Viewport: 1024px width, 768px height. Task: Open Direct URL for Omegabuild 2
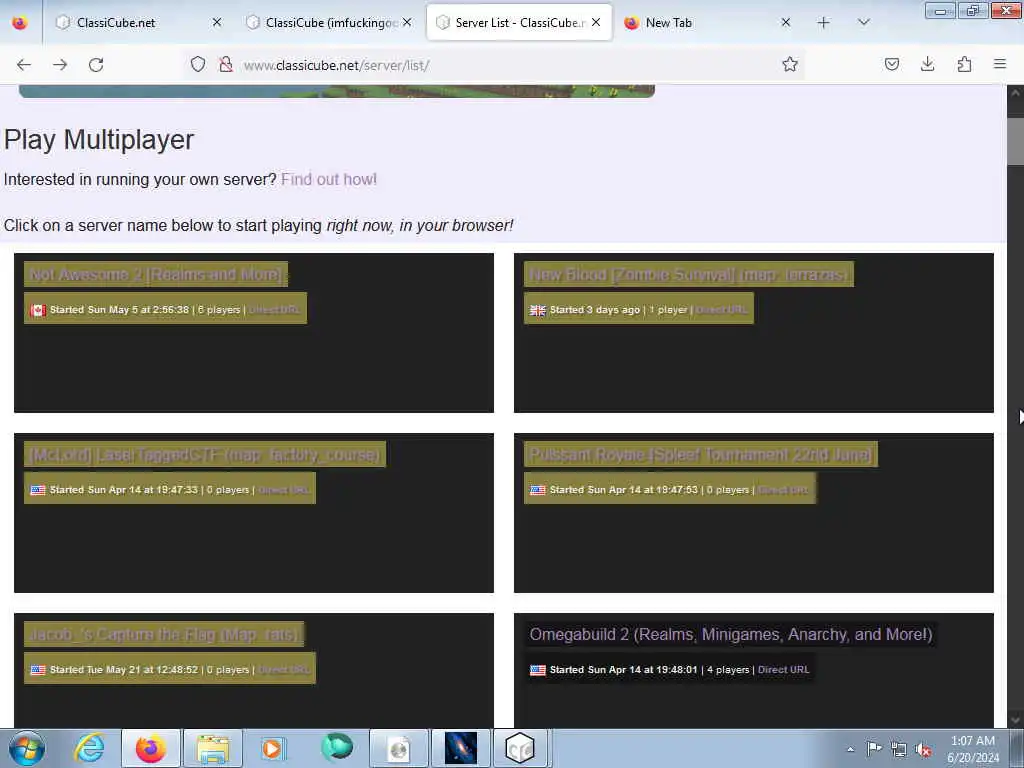coord(783,669)
